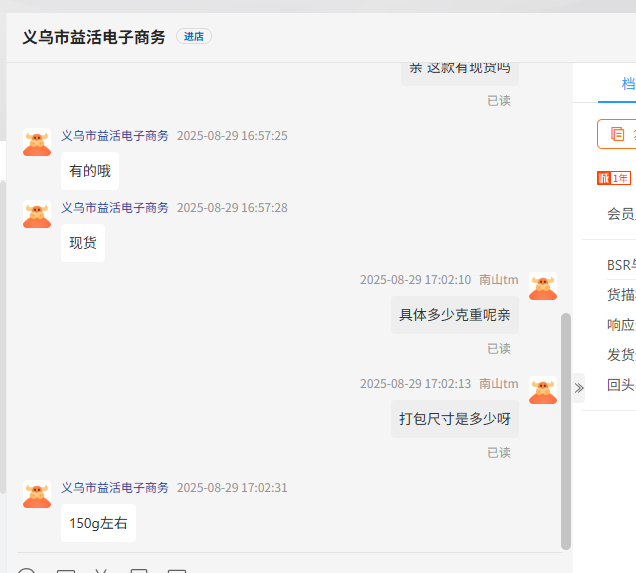
Task: Click 南山tm avatar at 17:02:13 message
Action: click(x=543, y=390)
